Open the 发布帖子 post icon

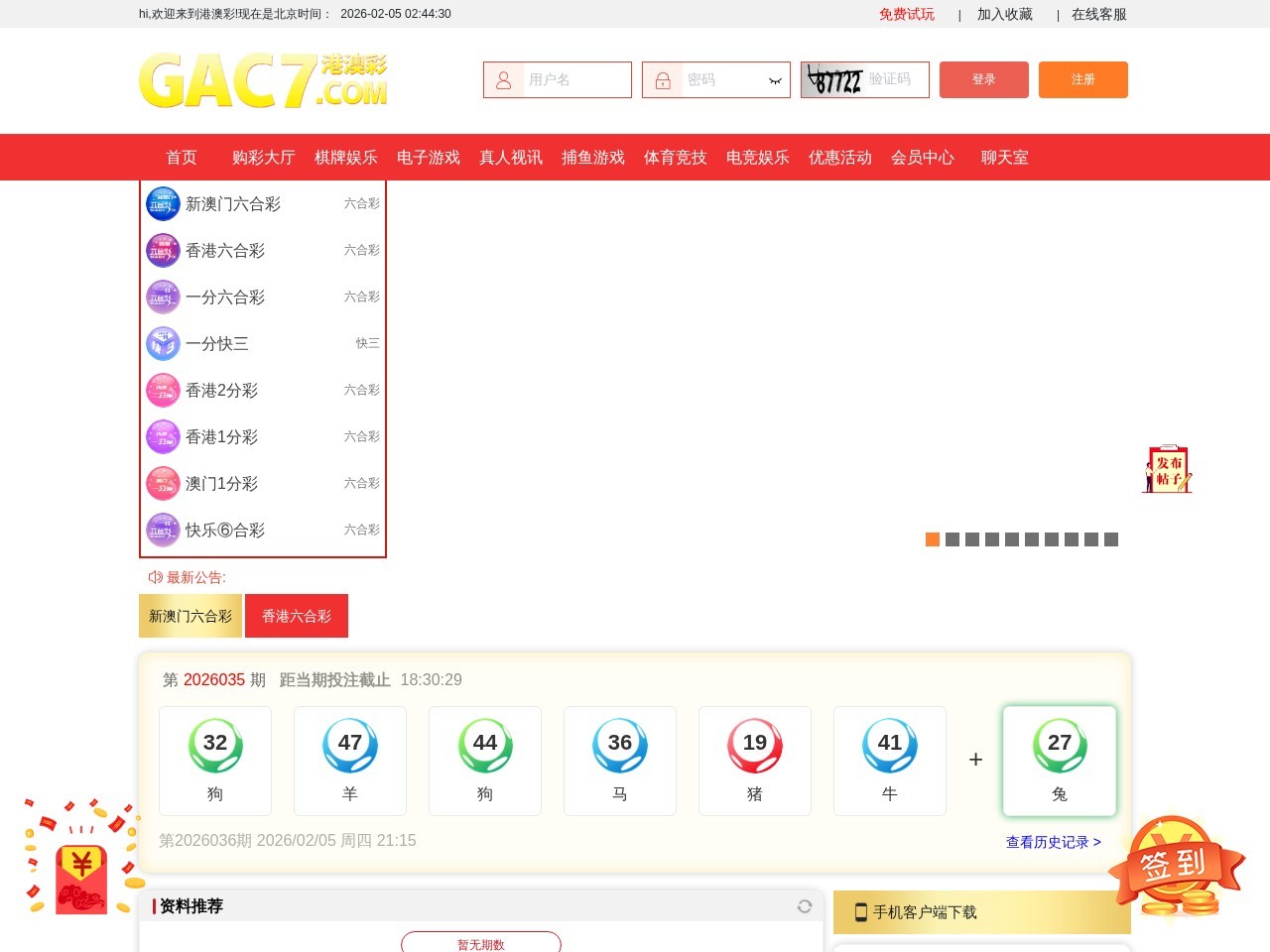coord(1167,469)
